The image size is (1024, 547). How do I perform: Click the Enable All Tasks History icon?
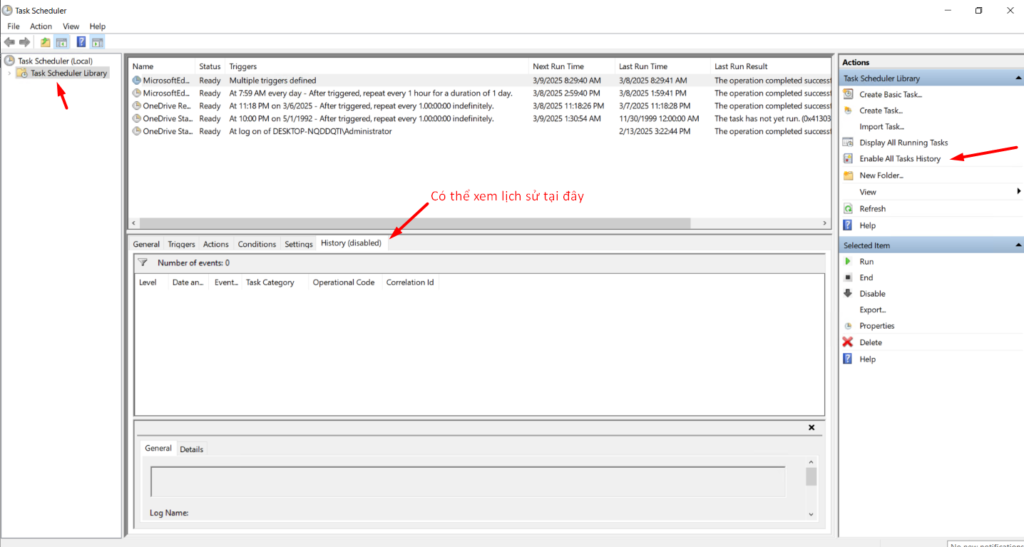coord(848,159)
